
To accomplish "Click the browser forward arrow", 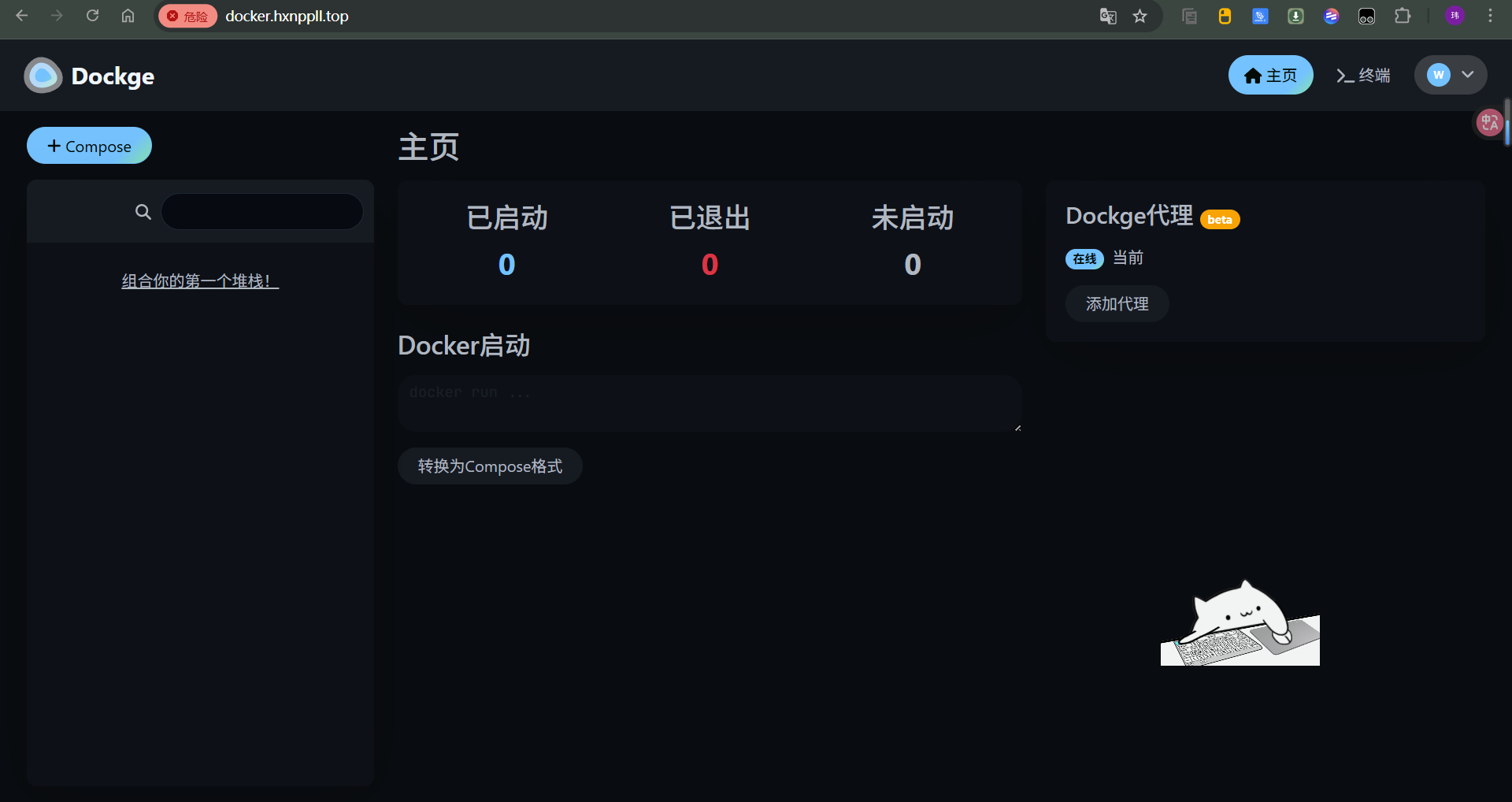I will pyautogui.click(x=57, y=16).
